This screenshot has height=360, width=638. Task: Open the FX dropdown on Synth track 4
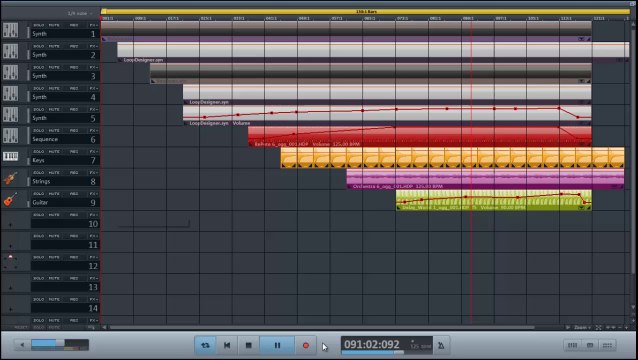coord(94,88)
